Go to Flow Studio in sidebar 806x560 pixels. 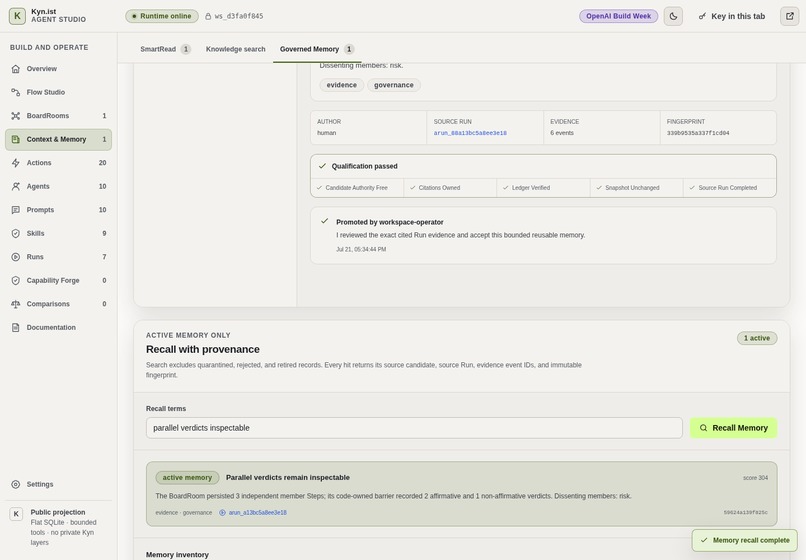click(58, 92)
